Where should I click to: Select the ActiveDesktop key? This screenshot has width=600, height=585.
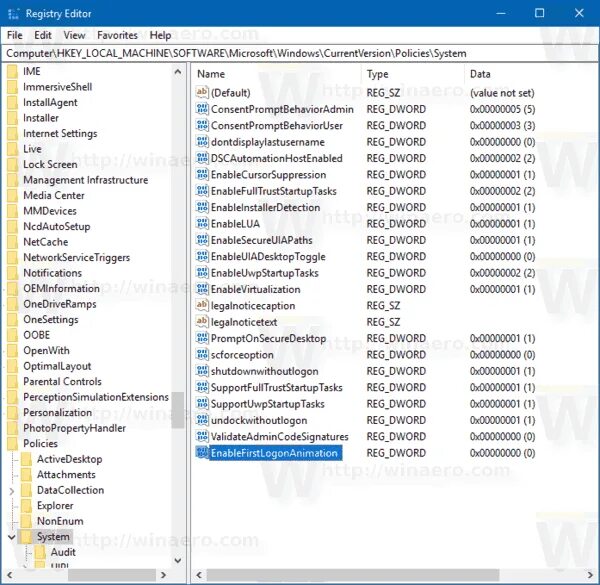click(69, 459)
